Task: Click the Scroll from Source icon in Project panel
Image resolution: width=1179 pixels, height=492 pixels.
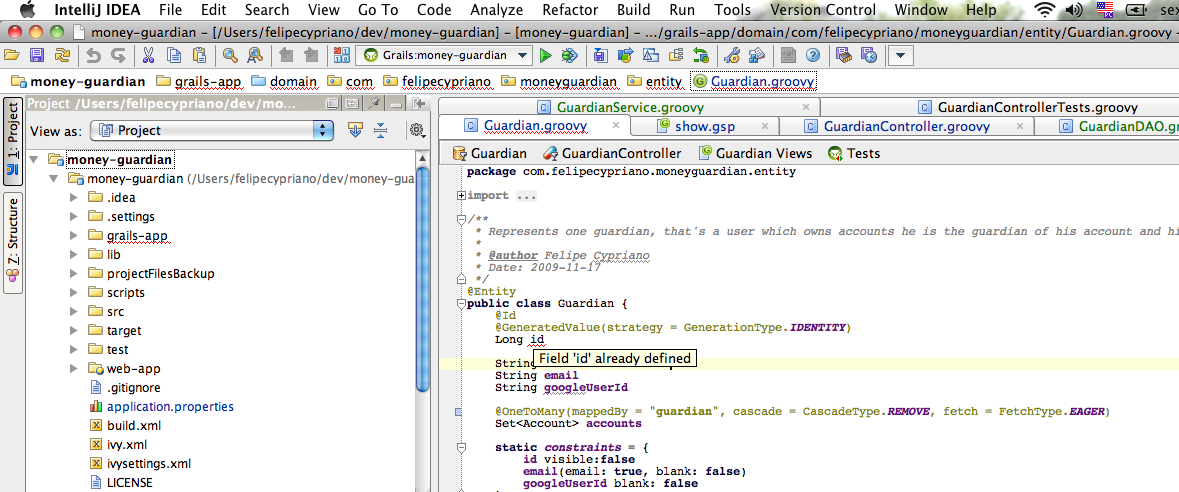Action: point(356,130)
